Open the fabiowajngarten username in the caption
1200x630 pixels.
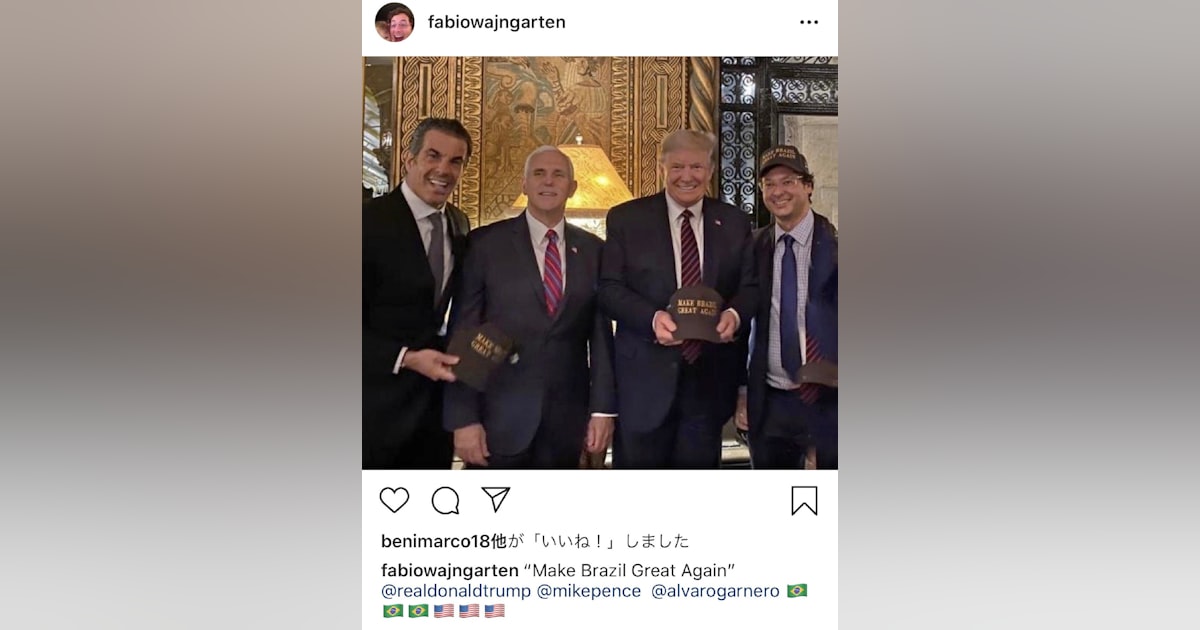coord(450,570)
